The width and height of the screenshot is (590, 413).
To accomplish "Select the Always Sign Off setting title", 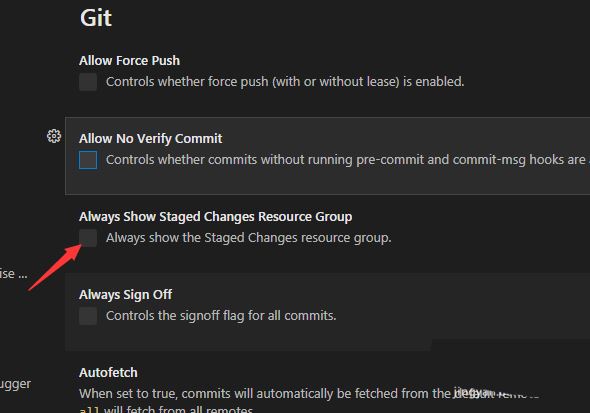I will [125, 295].
